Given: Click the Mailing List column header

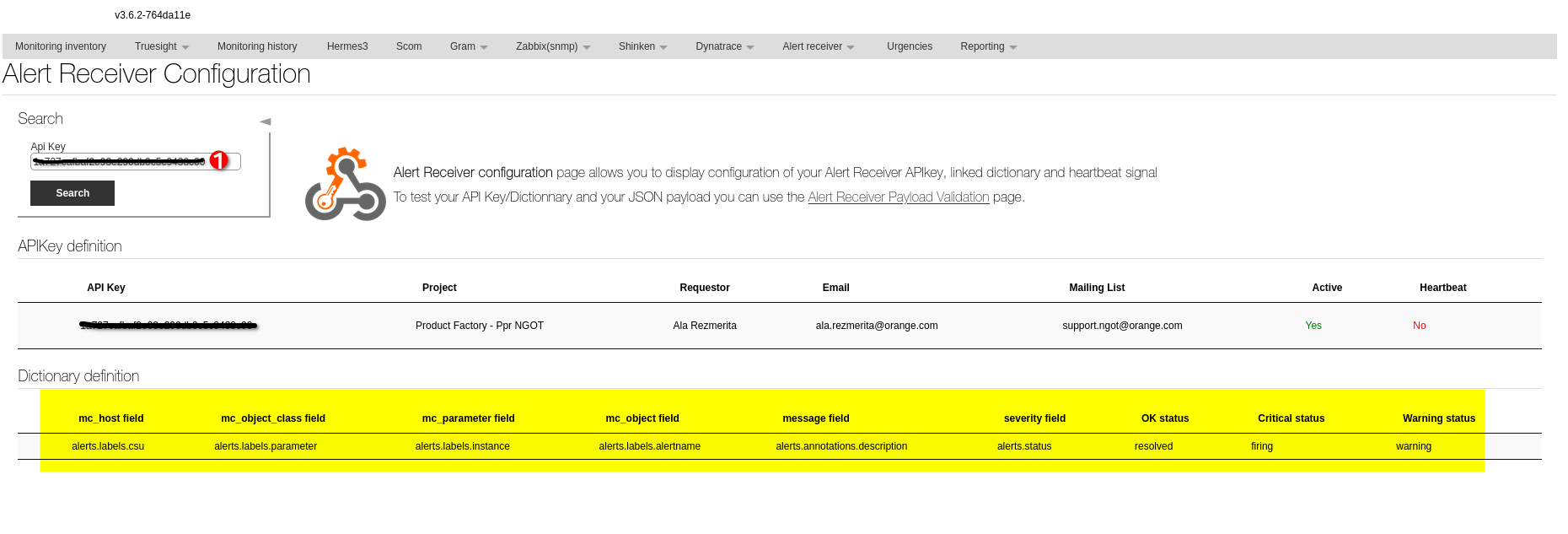Looking at the screenshot, I should [x=1097, y=288].
